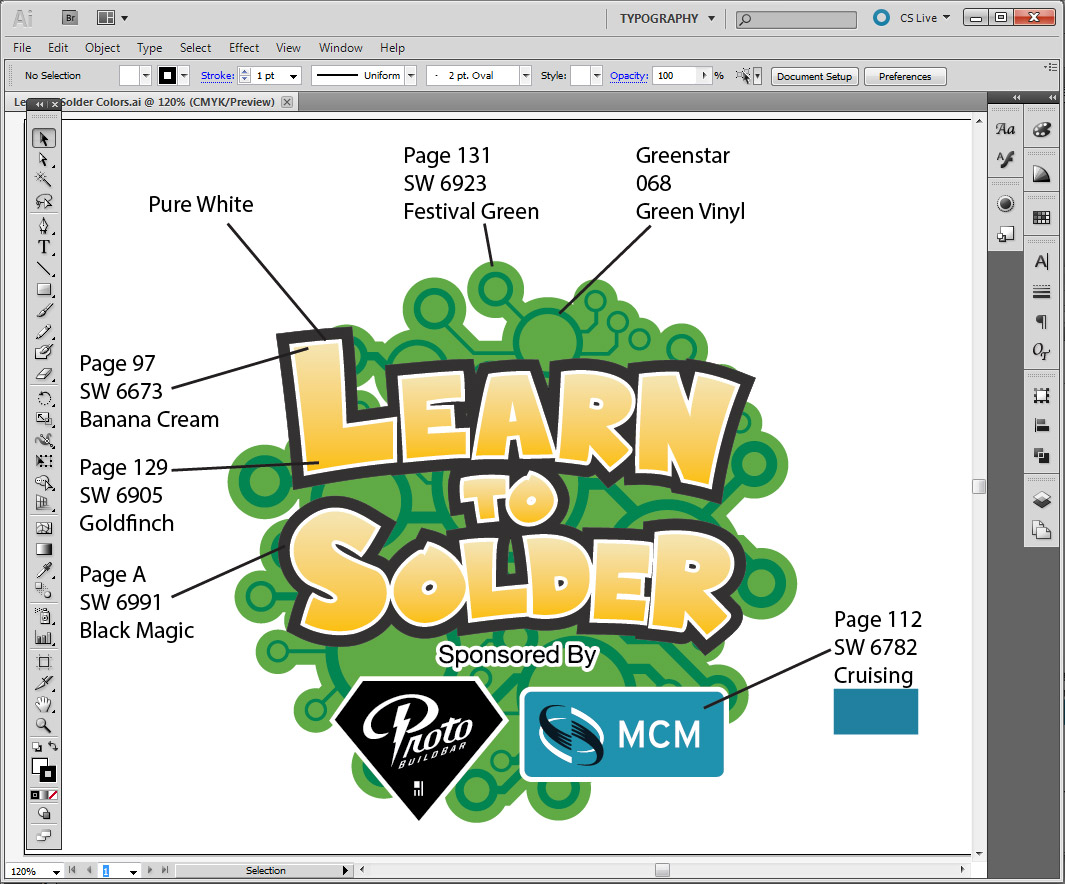Open the Pathfinder panel icon
Viewport: 1065px width, 884px height.
click(1041, 456)
